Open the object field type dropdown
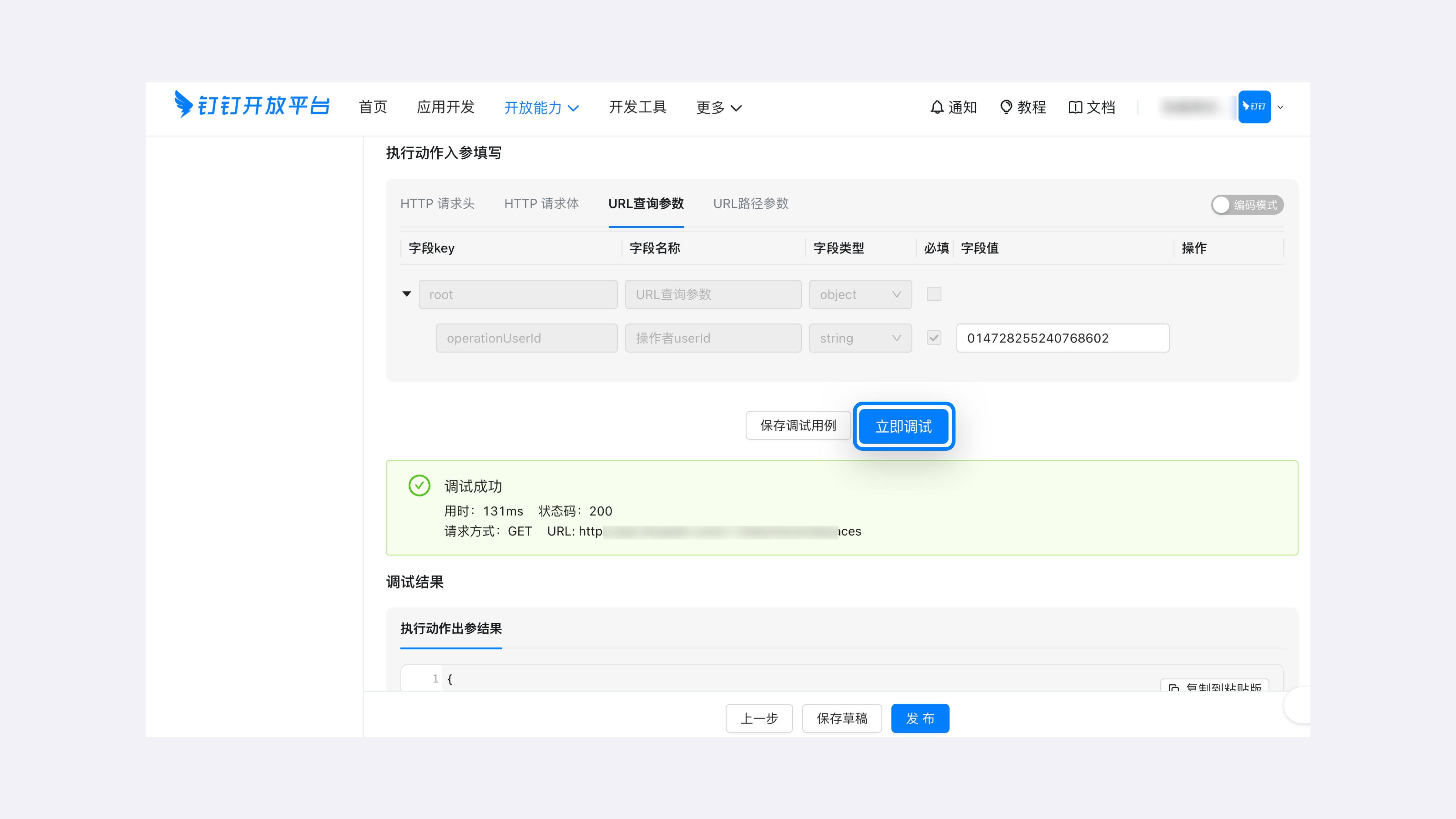The width and height of the screenshot is (1456, 819). coord(860,295)
